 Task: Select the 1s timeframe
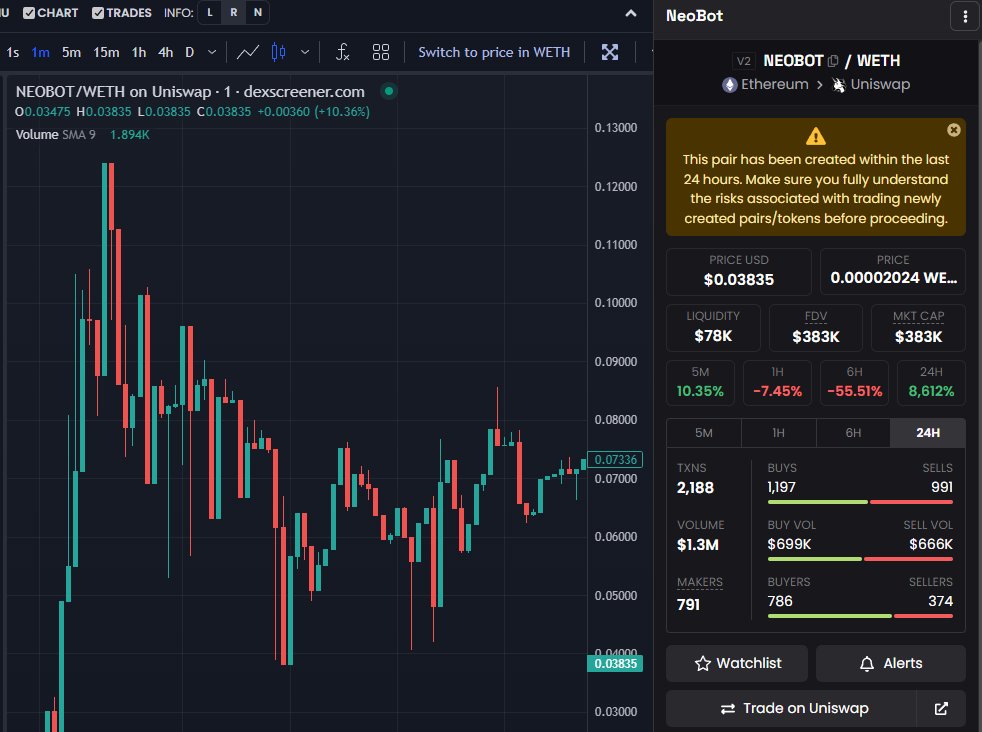point(13,53)
